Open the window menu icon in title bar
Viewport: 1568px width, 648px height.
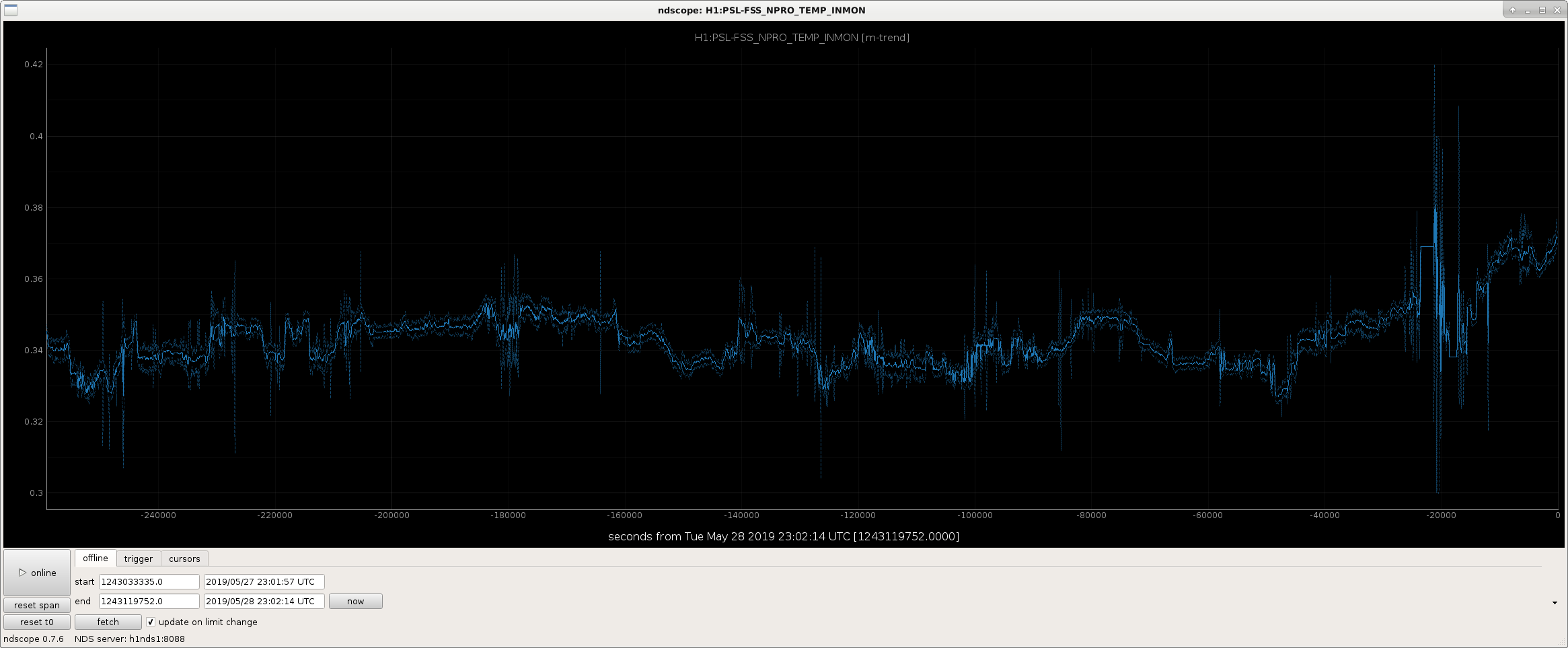(x=10, y=10)
